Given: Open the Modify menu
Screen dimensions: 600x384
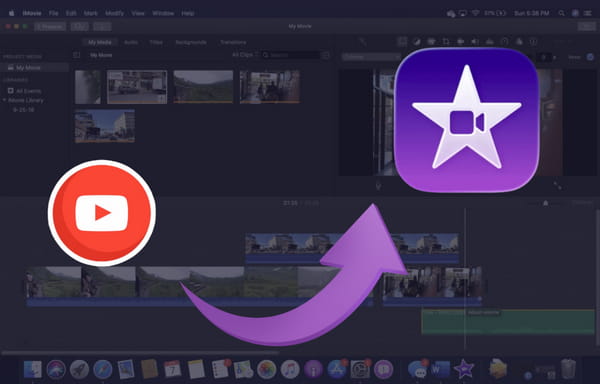Looking at the screenshot, I should tap(114, 13).
